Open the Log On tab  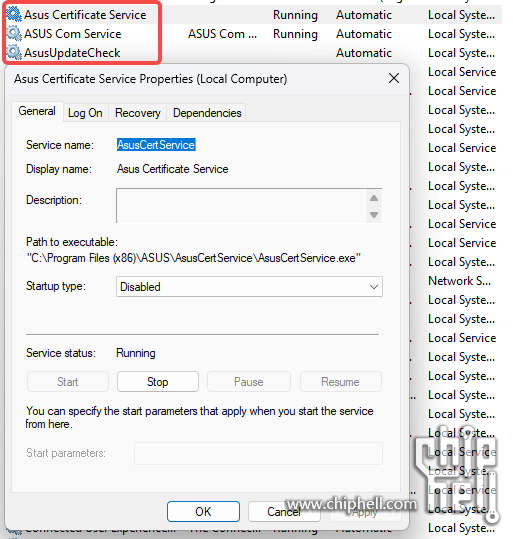[85, 113]
